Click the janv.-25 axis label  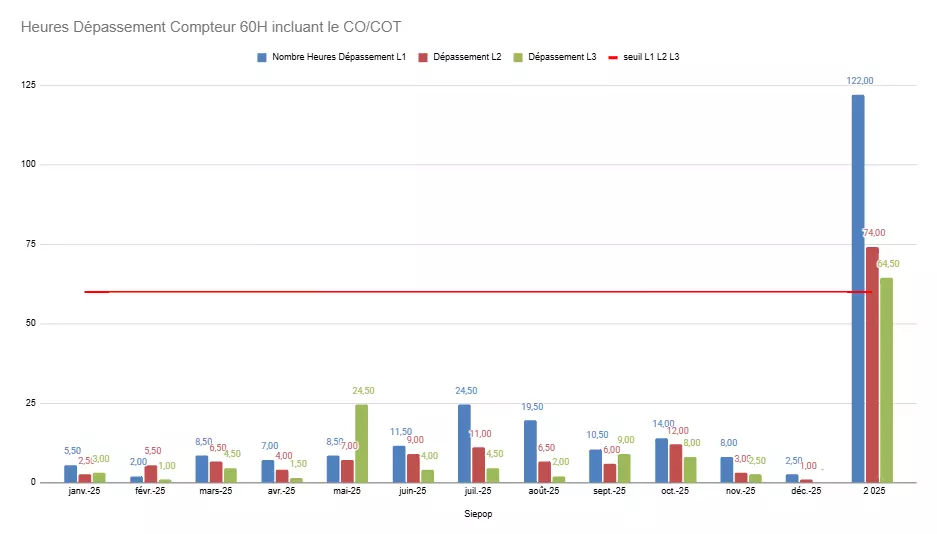(83, 491)
